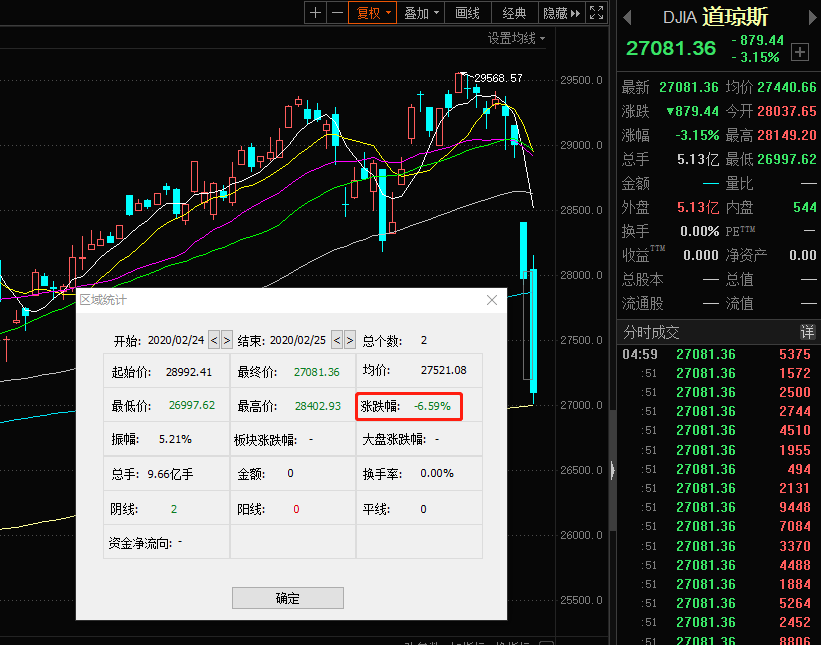
Task: Select the 画线 drawing tool tab
Action: tap(467, 13)
